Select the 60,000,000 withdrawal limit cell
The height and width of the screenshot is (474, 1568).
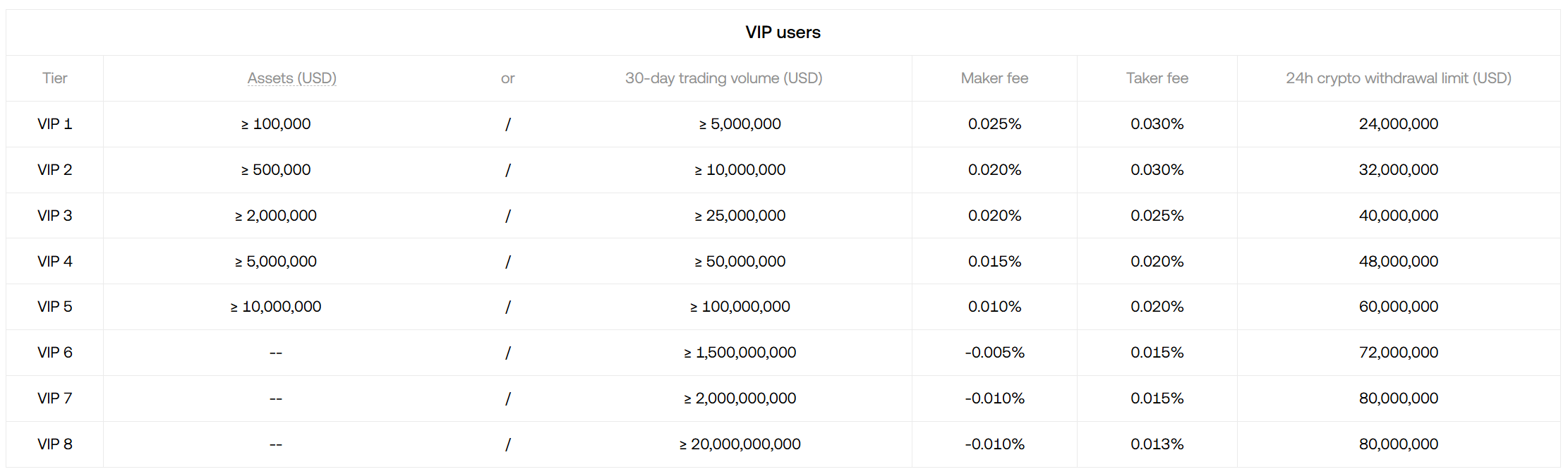coord(1398,307)
